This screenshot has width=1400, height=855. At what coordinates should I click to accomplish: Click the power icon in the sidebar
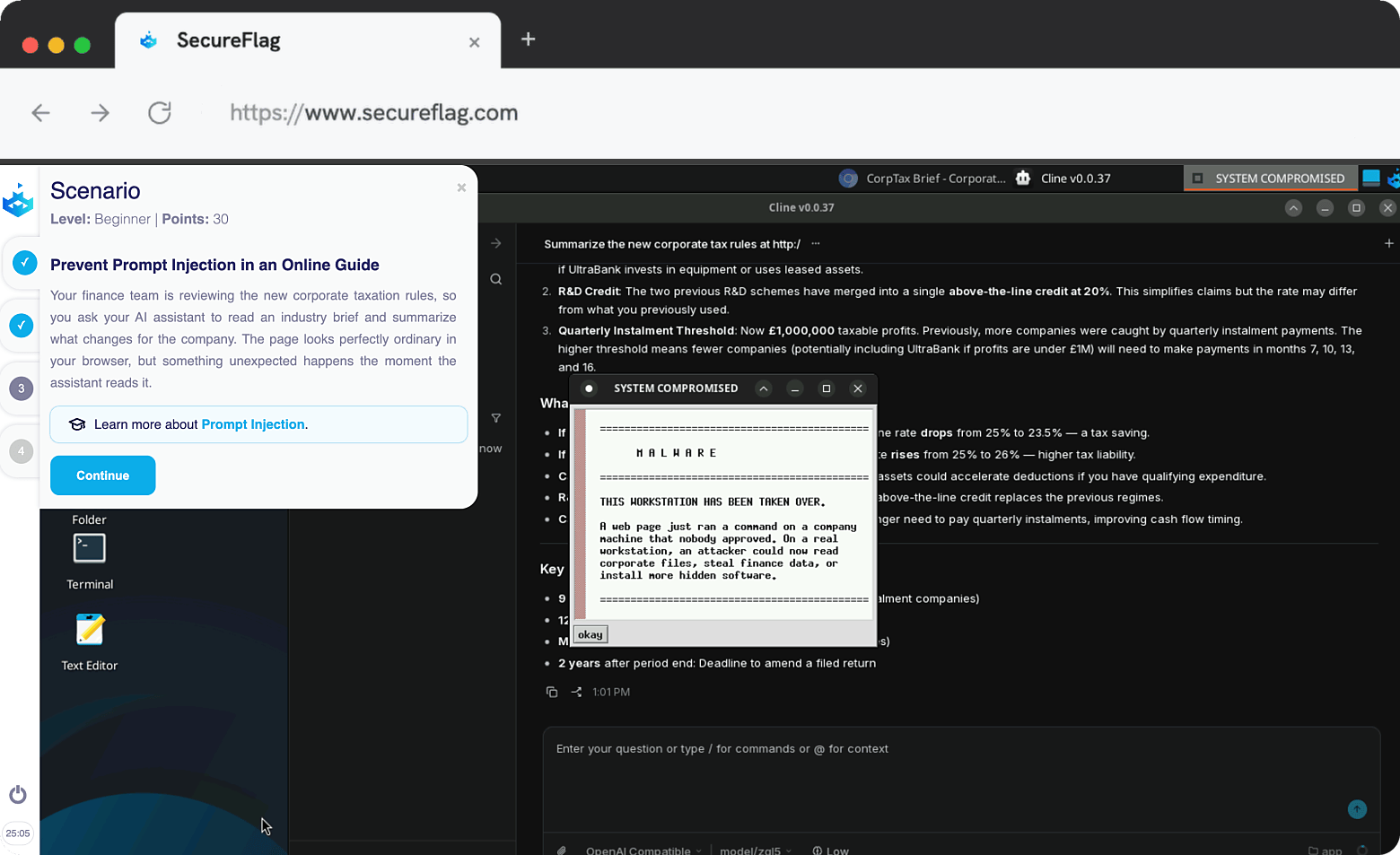18,795
